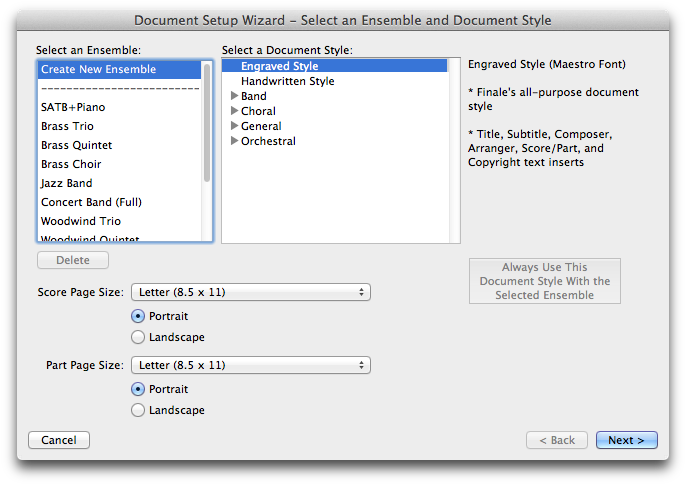Select the General style category row
This screenshot has width=685, height=484.
[x=335, y=126]
